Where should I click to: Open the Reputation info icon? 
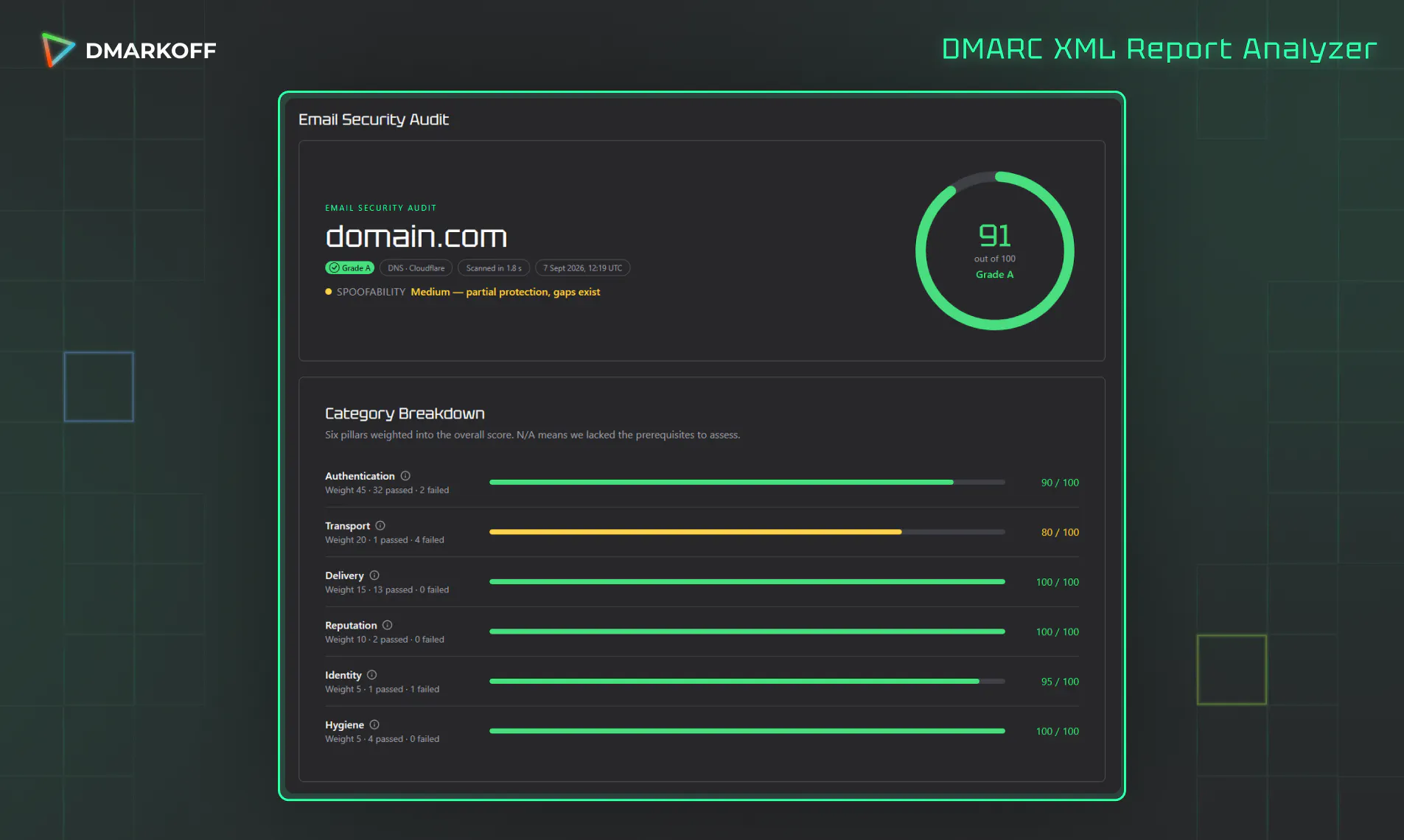pos(388,625)
